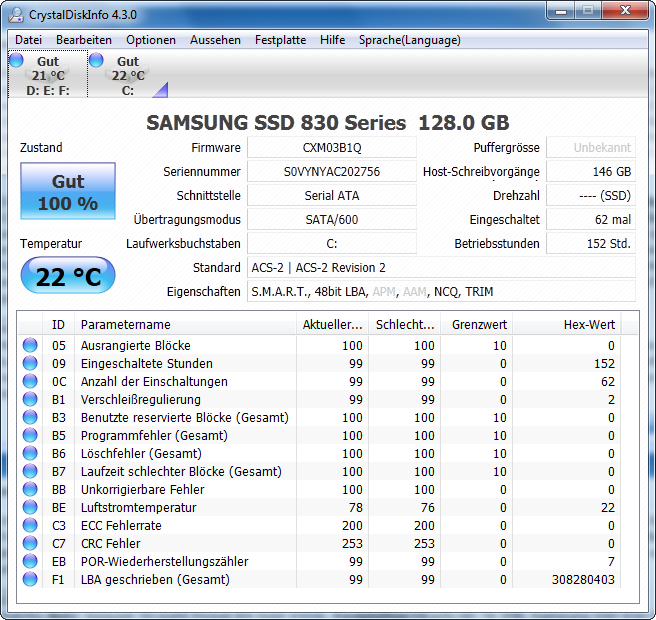Click the orb beside Anzahl der Einschaltungen
Screen dimensions: 656x620
[30, 381]
